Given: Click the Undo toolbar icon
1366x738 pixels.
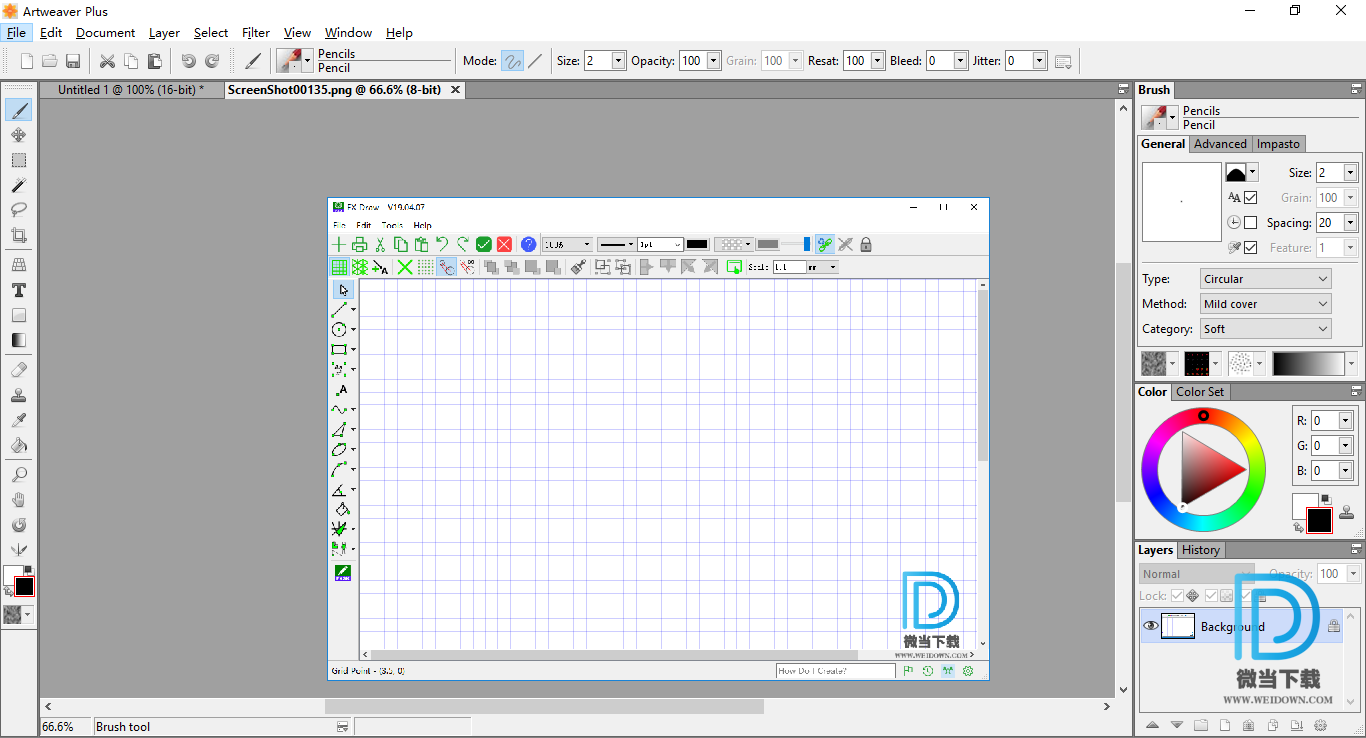Looking at the screenshot, I should [x=188, y=61].
